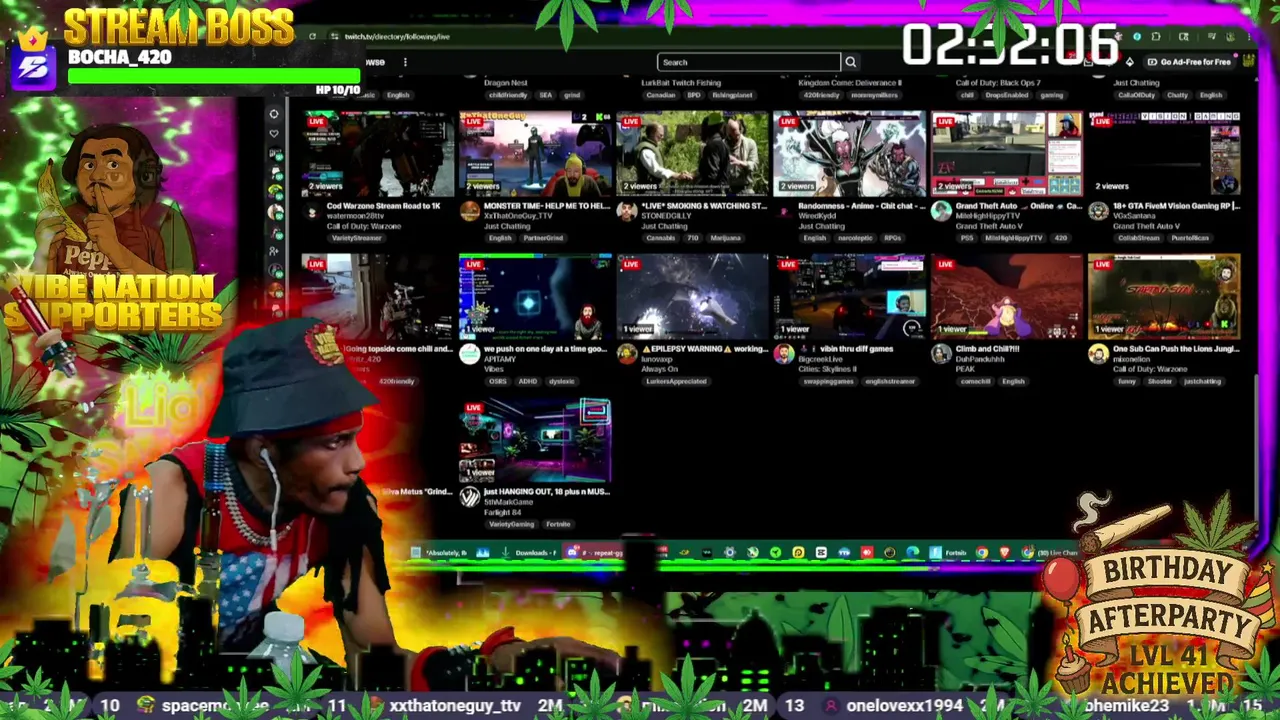Viewport: 1280px width, 720px height.
Task: Click Cities: Skylines II game link
Action: tap(829, 369)
